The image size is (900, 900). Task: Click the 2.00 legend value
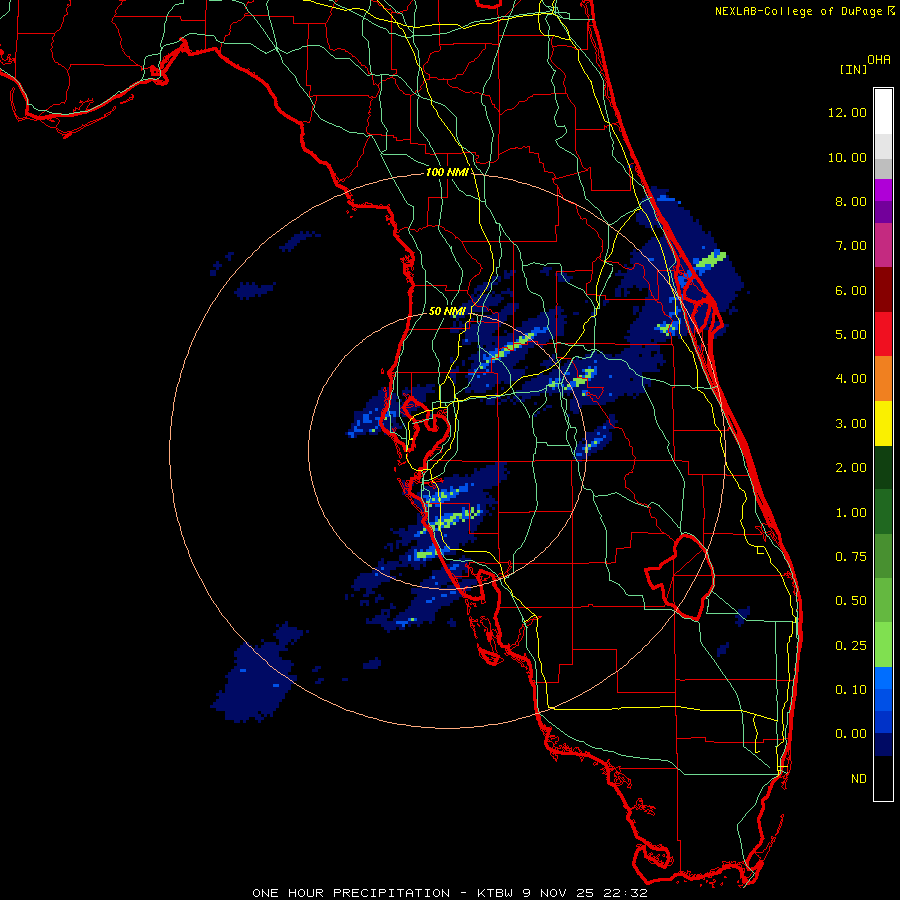[x=851, y=468]
